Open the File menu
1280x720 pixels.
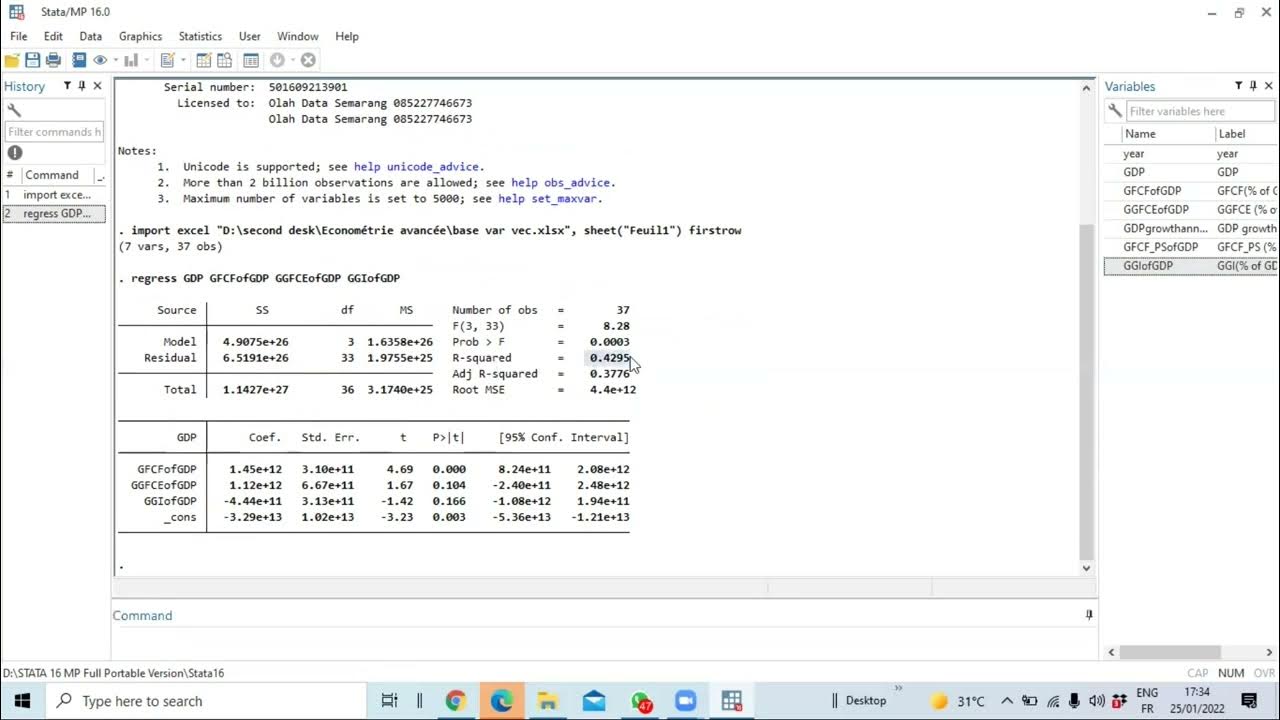click(x=19, y=36)
